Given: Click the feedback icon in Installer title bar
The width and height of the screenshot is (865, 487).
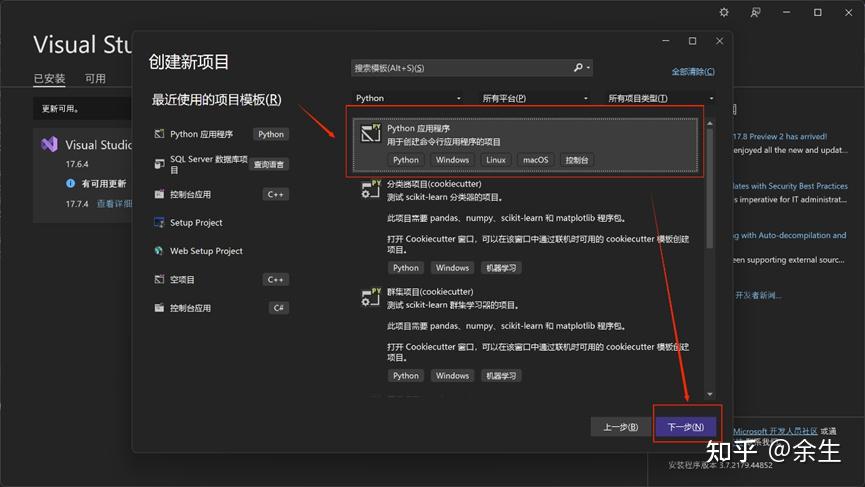Looking at the screenshot, I should (755, 12).
